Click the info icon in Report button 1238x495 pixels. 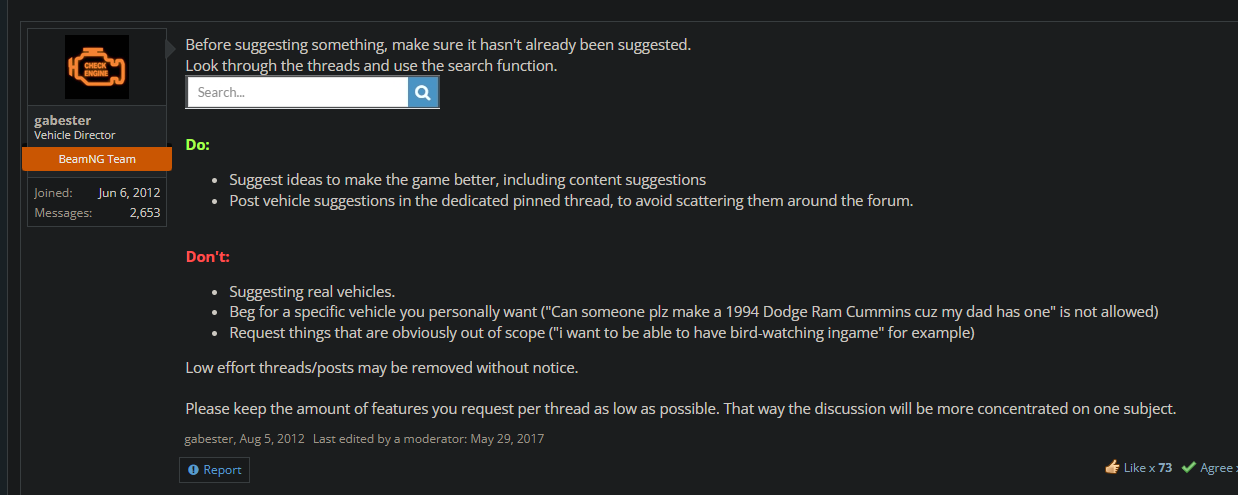point(193,470)
